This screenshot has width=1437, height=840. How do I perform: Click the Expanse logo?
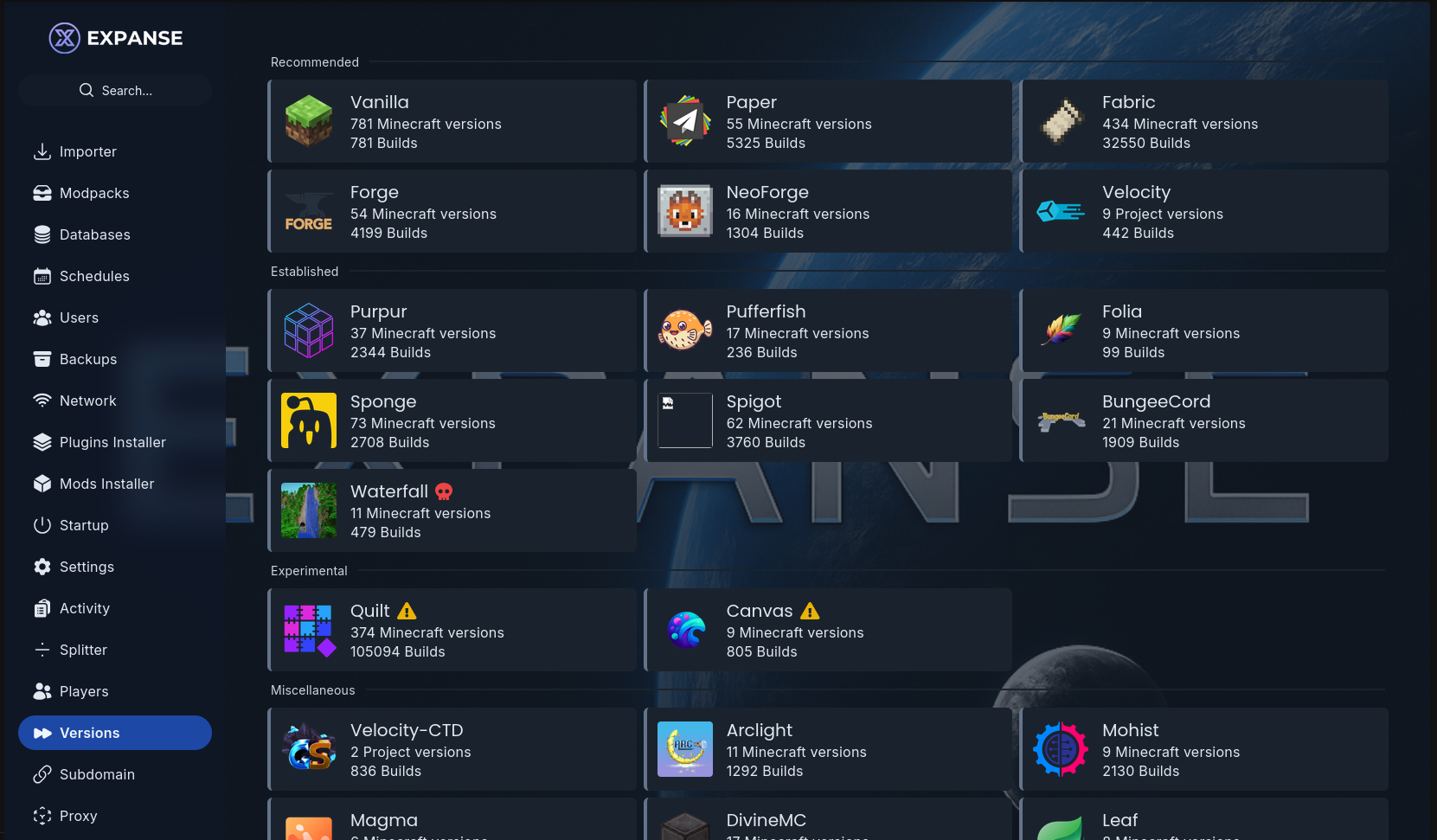pos(63,37)
